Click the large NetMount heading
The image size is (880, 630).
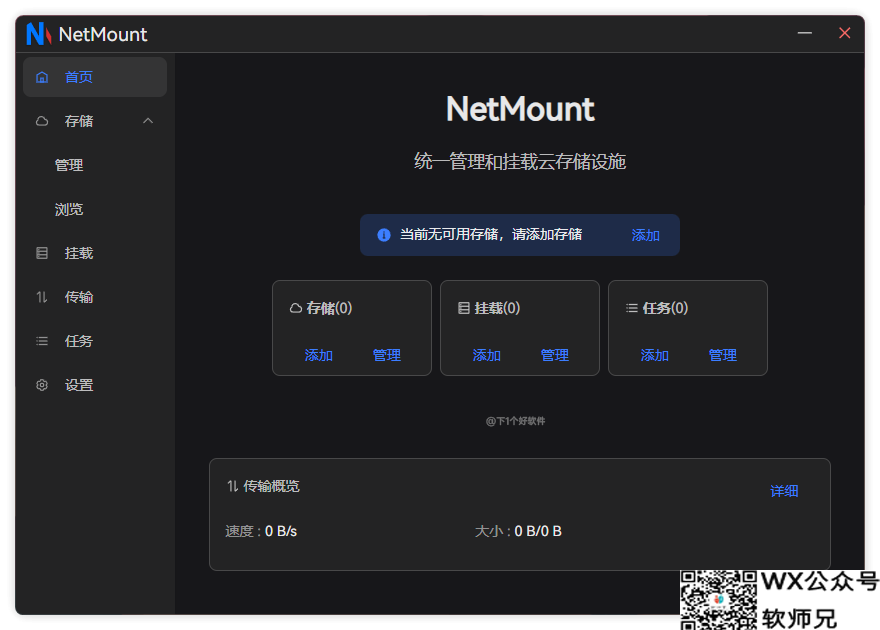pyautogui.click(x=520, y=109)
